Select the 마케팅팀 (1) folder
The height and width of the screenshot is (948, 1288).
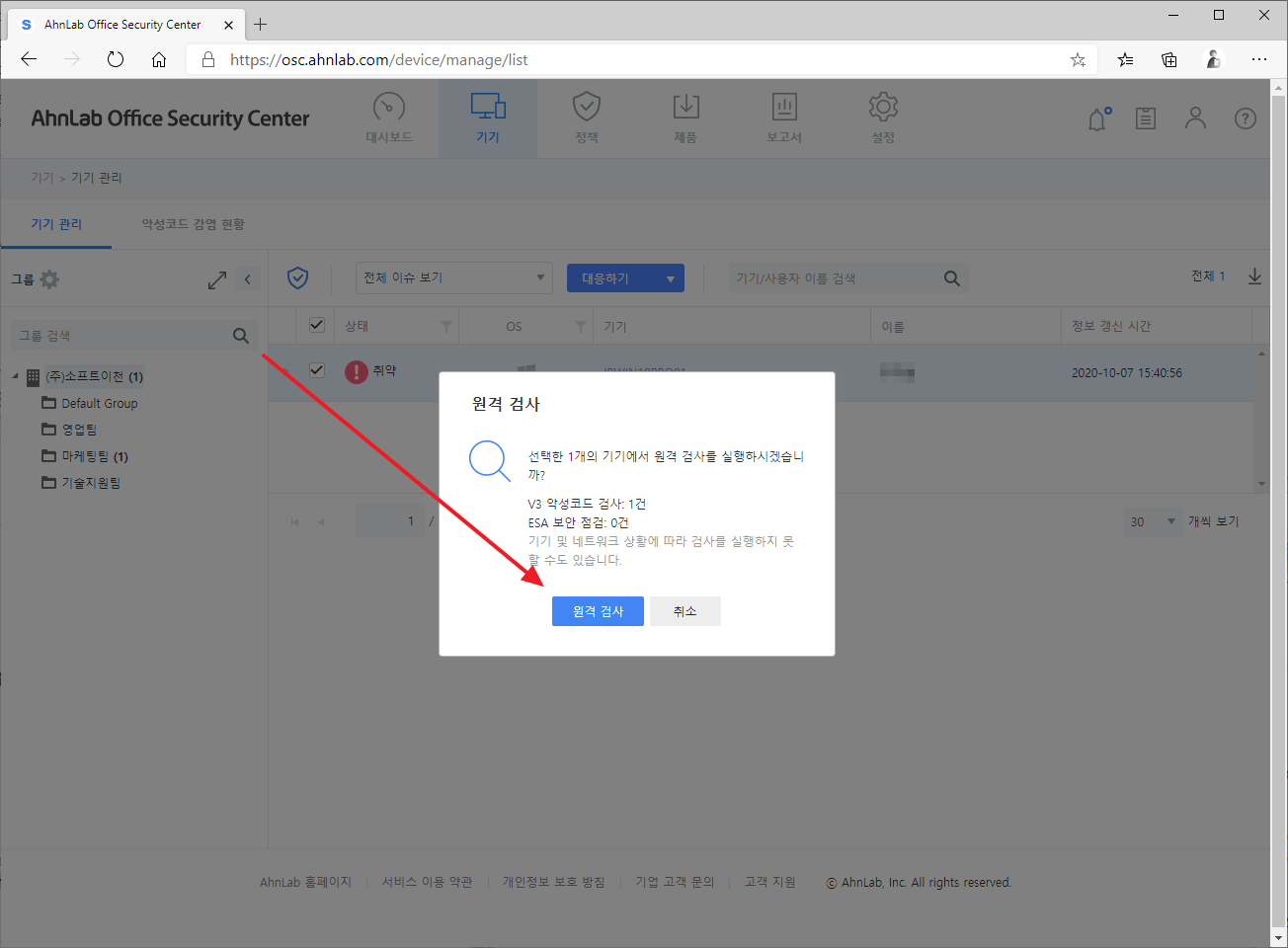pyautogui.click(x=85, y=456)
